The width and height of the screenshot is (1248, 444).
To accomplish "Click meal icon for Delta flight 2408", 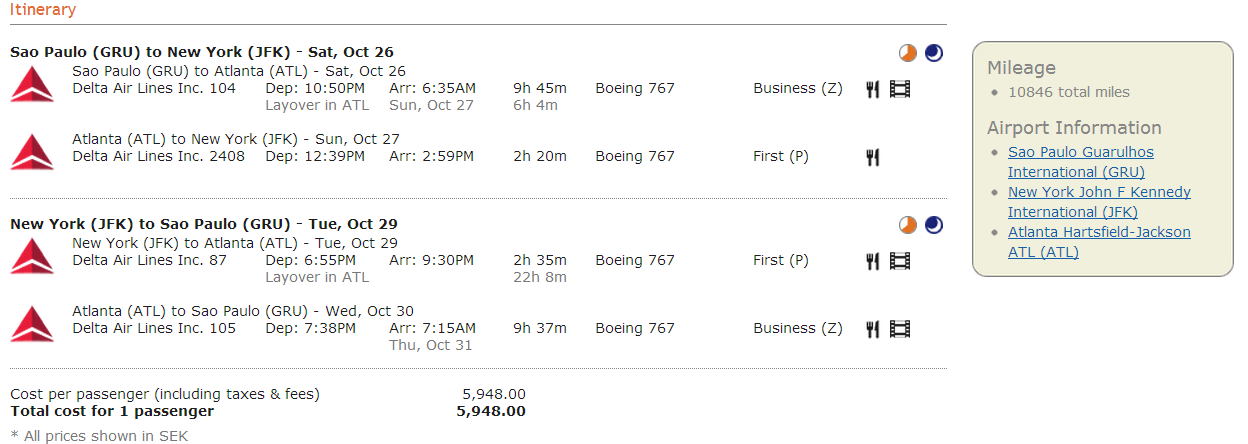I will pyautogui.click(x=872, y=157).
